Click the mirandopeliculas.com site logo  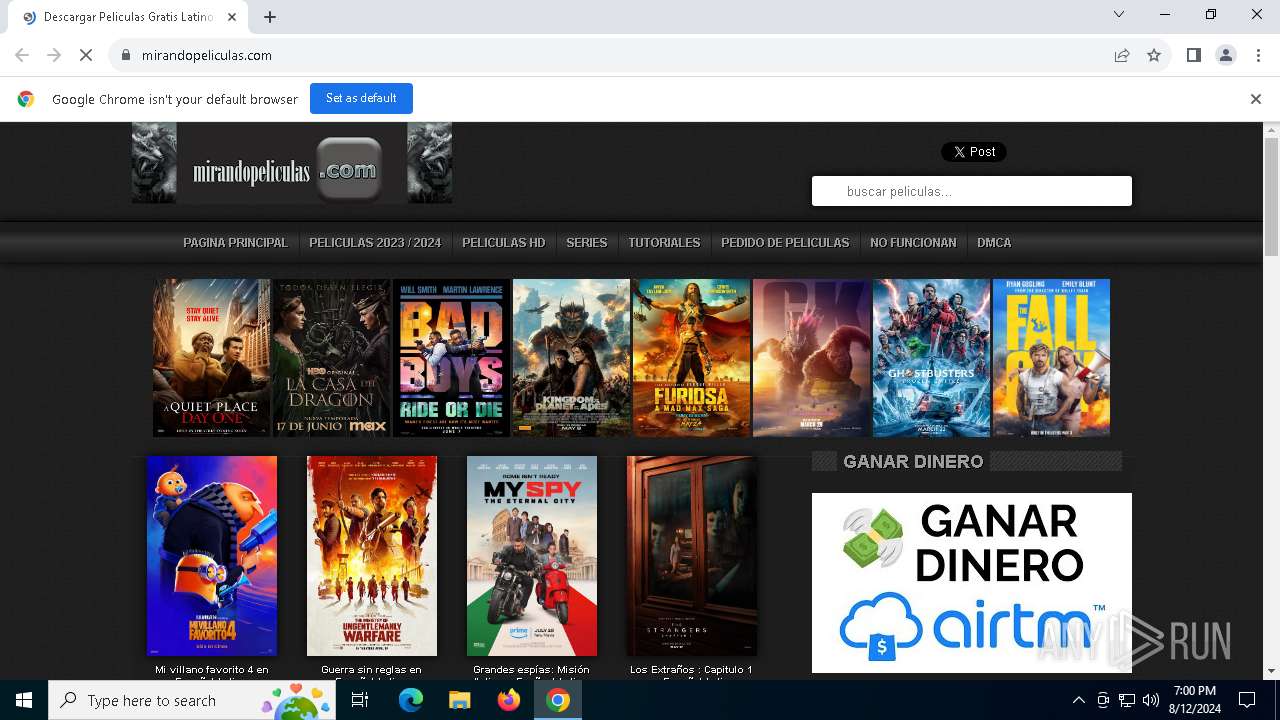tap(292, 163)
